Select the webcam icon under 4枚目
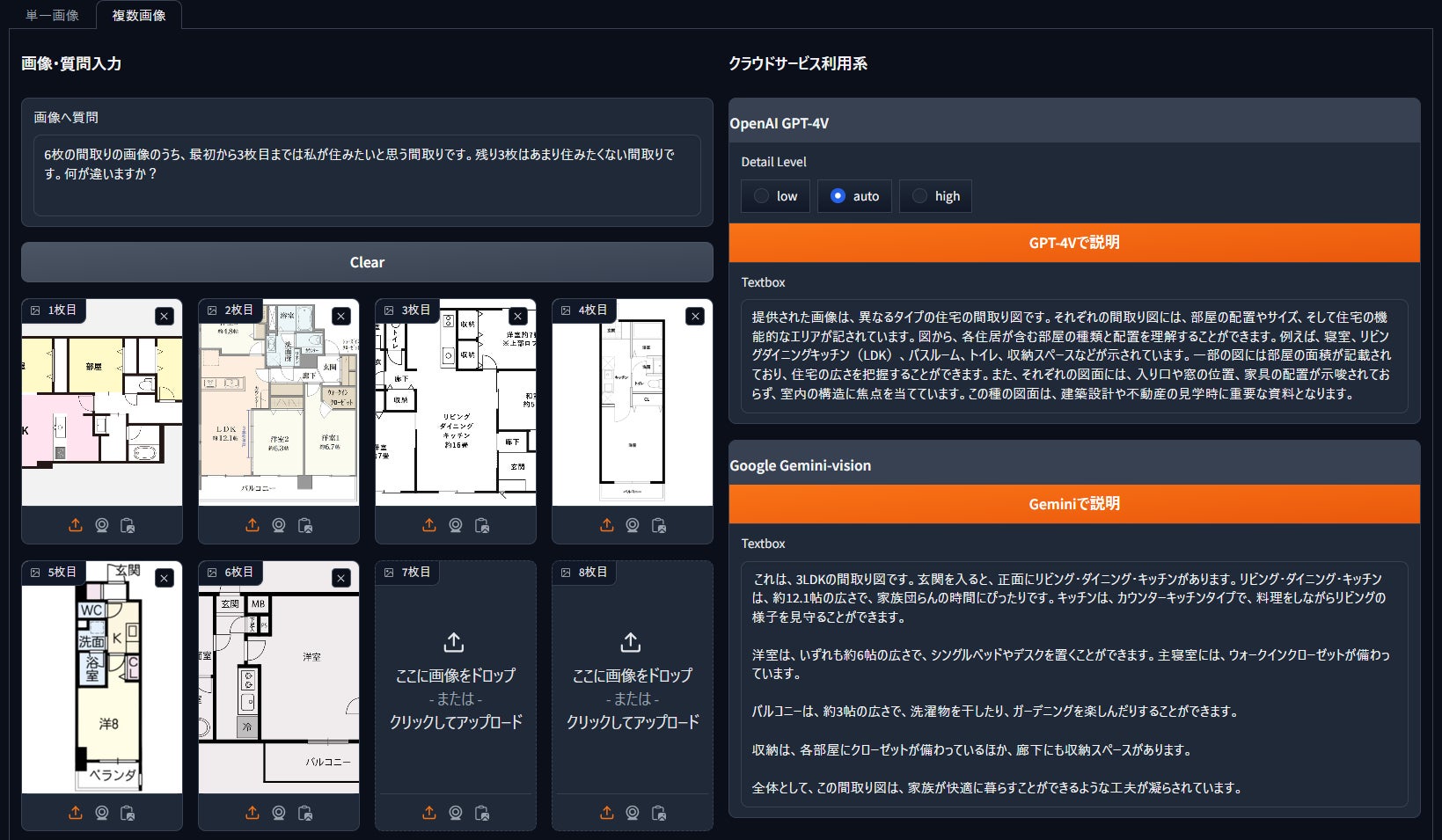The image size is (1442, 840). point(632,525)
